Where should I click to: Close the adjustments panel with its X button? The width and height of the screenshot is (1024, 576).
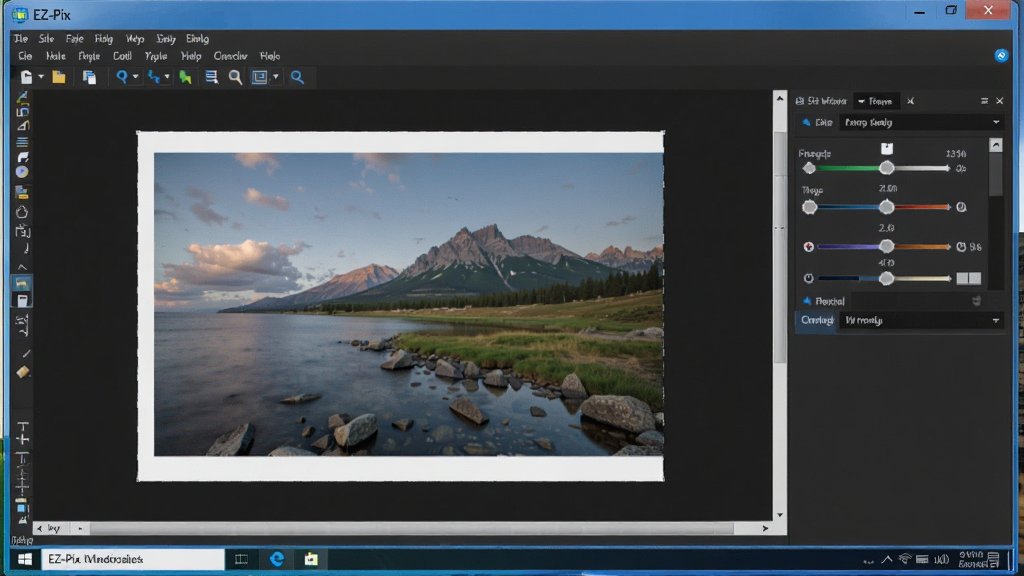pos(1000,101)
